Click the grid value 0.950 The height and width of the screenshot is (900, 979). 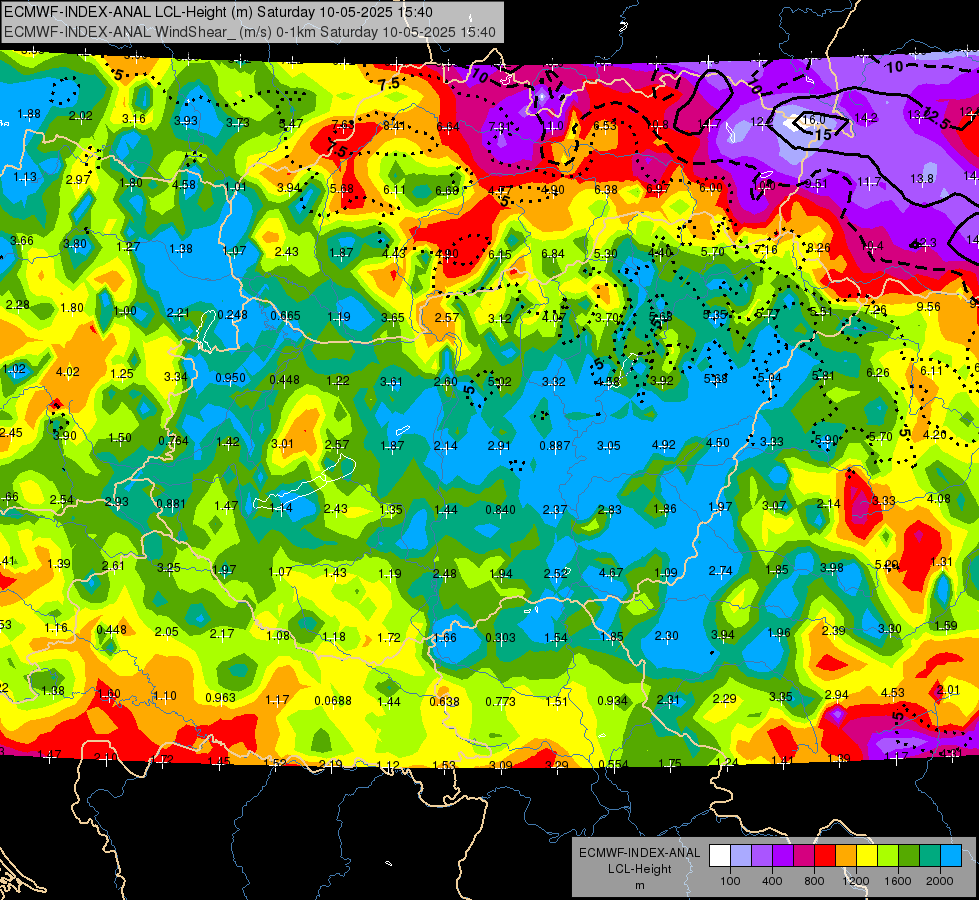click(230, 378)
